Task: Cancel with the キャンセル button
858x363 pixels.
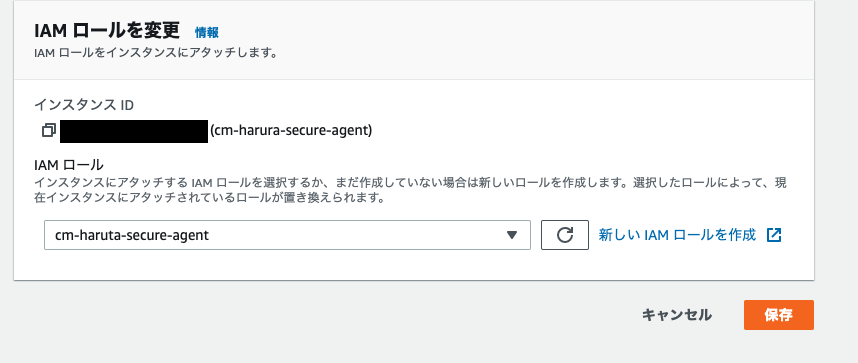Action: tap(676, 315)
